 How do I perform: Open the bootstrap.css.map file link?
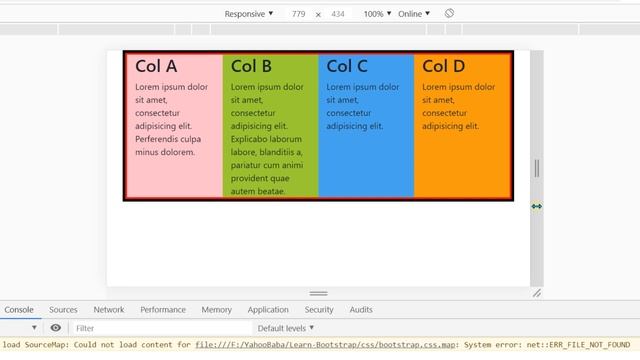(325, 345)
